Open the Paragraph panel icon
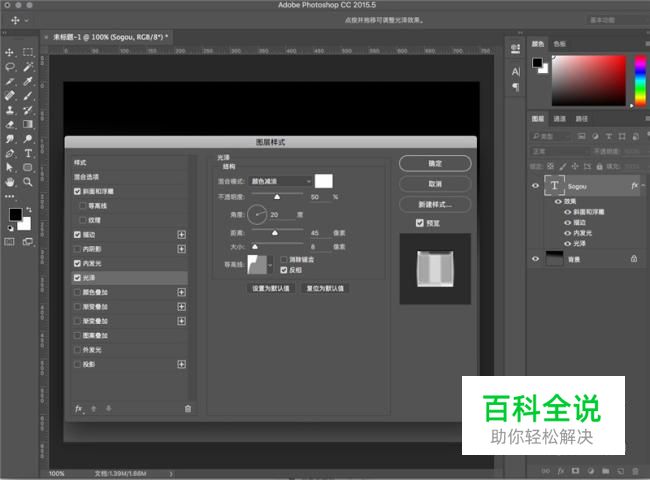 (x=515, y=87)
